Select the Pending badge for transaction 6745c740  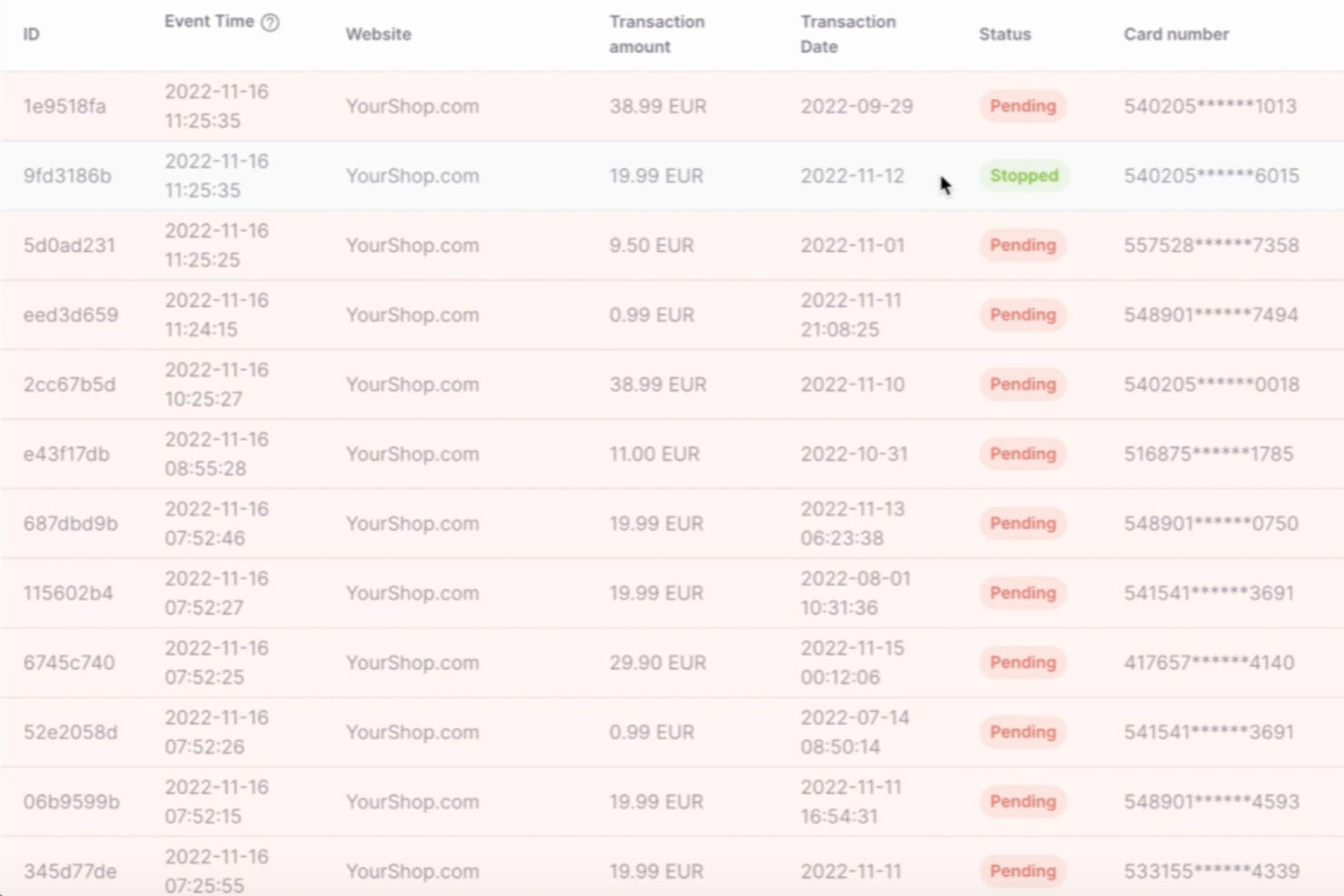click(x=1023, y=662)
